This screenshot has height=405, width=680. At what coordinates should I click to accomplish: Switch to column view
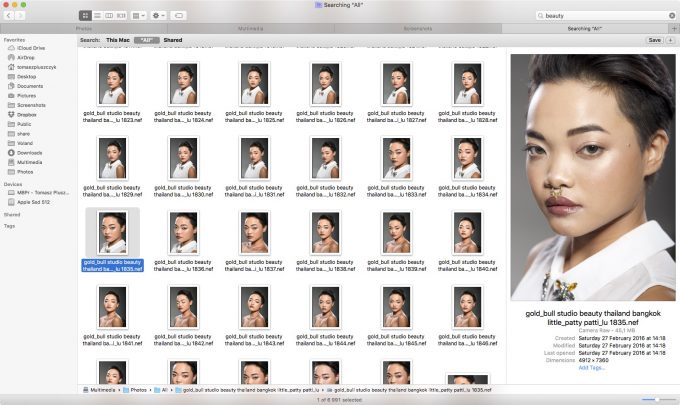tap(109, 16)
